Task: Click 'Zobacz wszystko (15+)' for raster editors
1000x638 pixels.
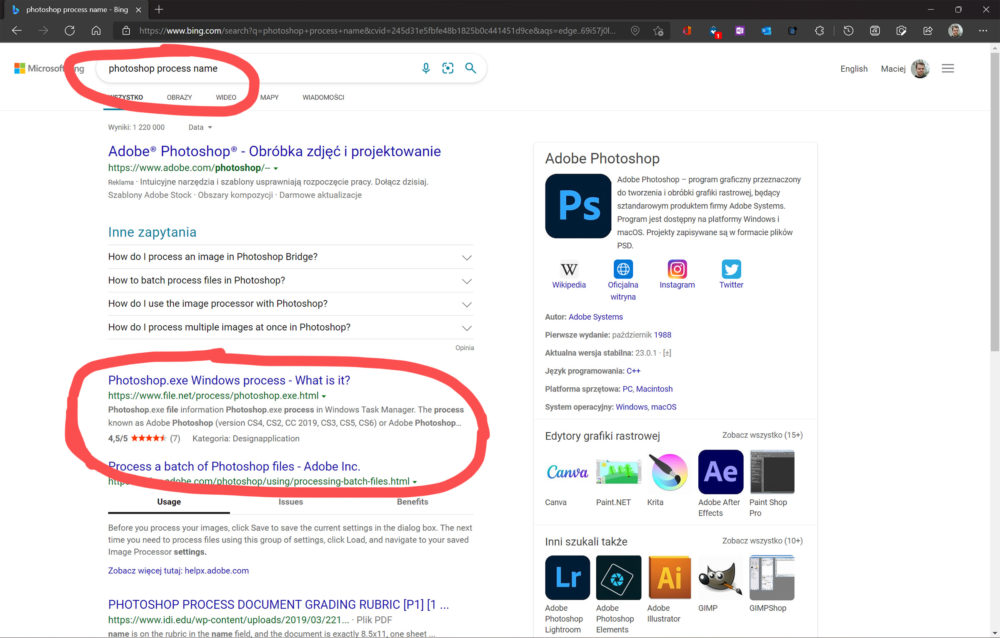Action: pos(762,435)
